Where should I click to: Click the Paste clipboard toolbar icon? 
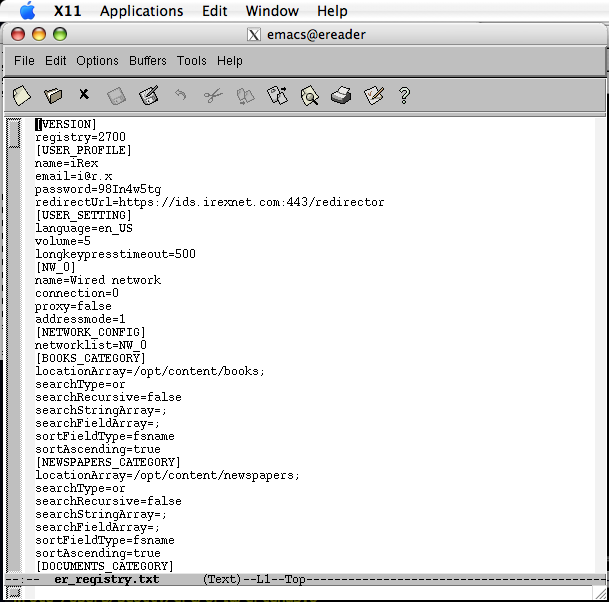[x=277, y=96]
